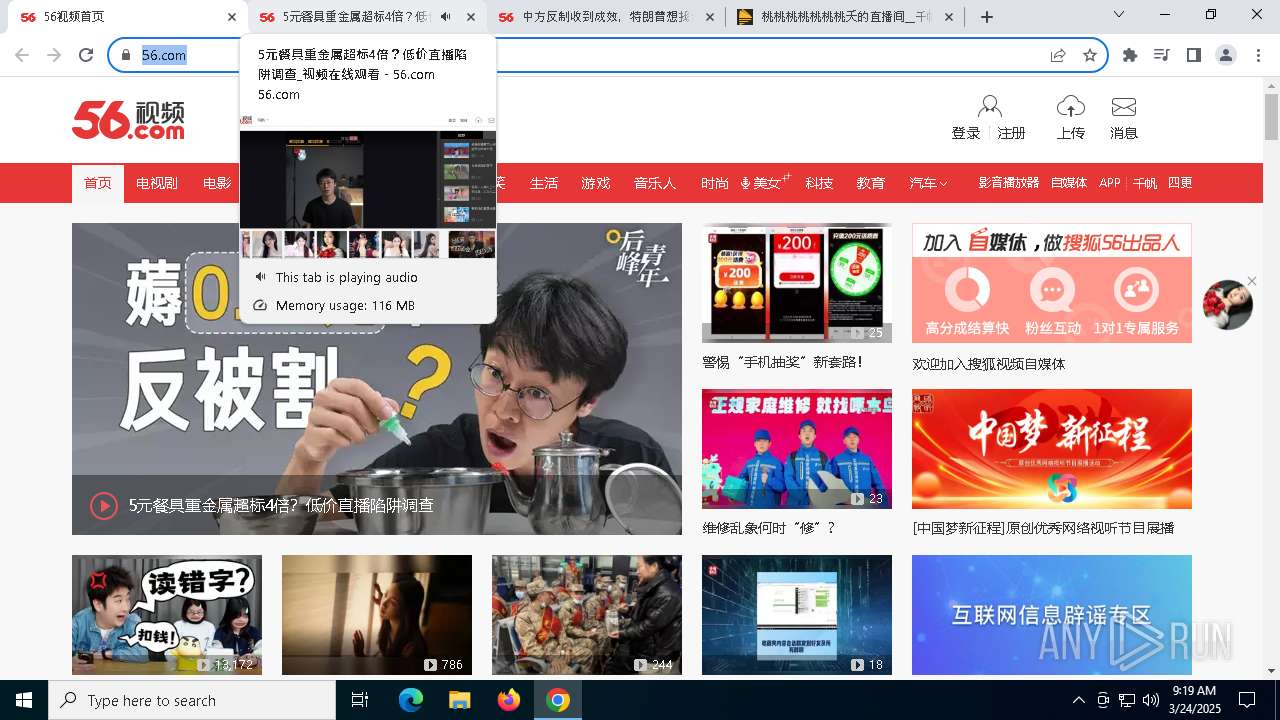Switch to the 桃桃桃 直播间 browser tab
Screen dimensions: 1280x720
(x=845, y=17)
